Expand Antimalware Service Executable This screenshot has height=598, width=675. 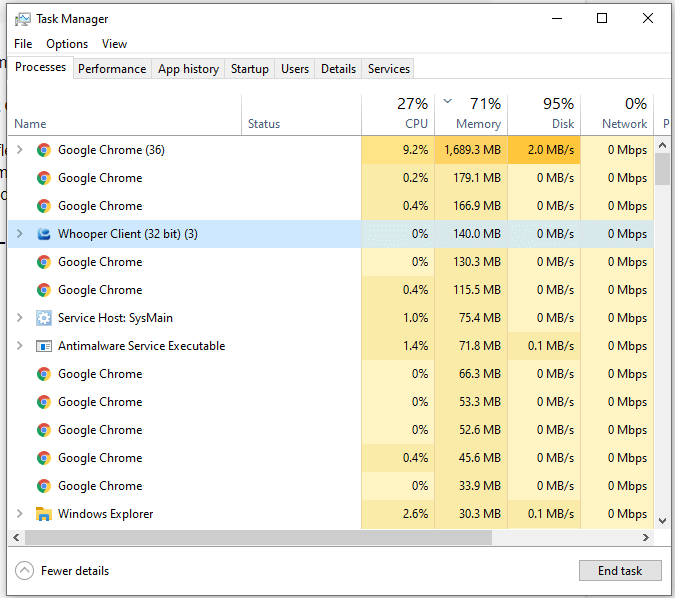19,345
